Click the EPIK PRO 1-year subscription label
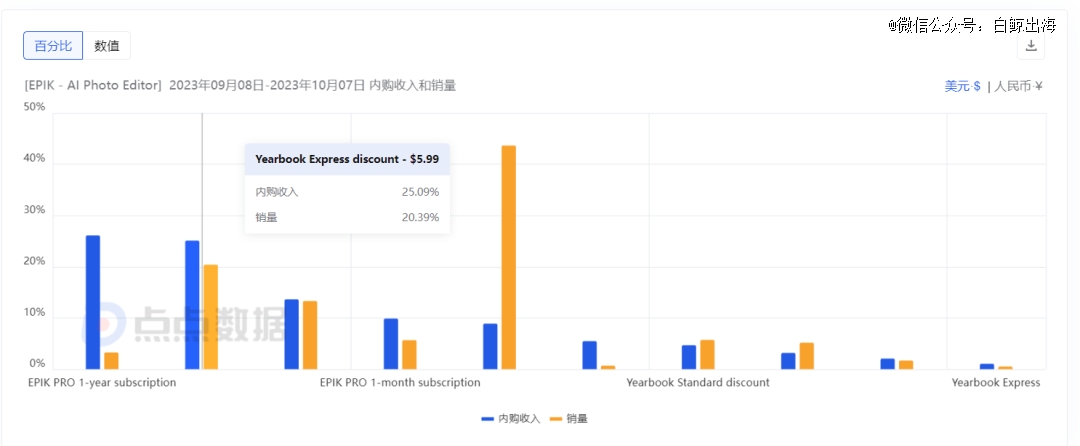 pyautogui.click(x=102, y=382)
